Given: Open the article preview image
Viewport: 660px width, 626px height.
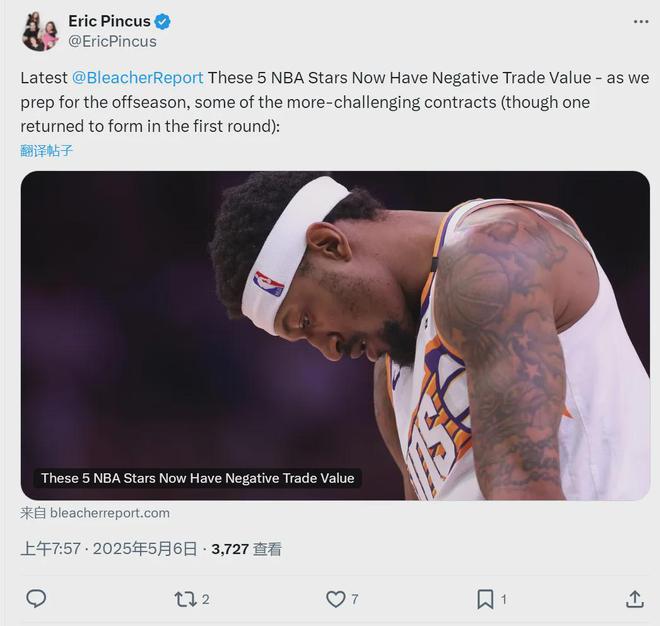Looking at the screenshot, I should coord(335,320).
